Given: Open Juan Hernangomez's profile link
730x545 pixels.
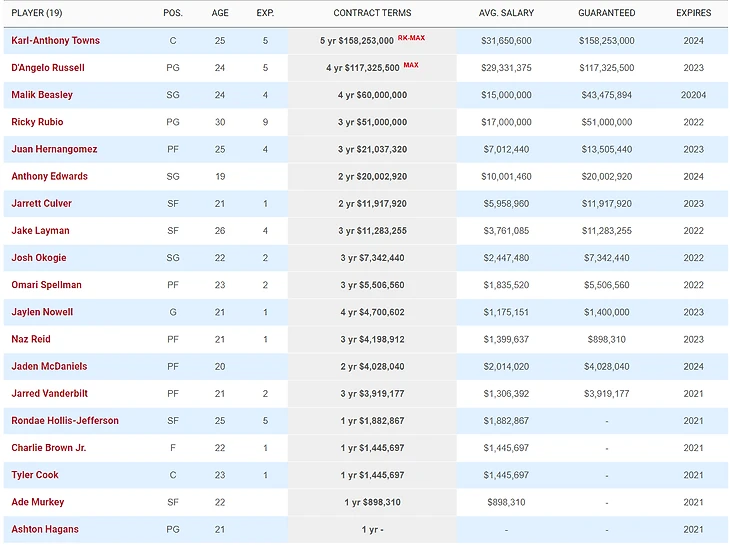Looking at the screenshot, I should click(x=54, y=149).
